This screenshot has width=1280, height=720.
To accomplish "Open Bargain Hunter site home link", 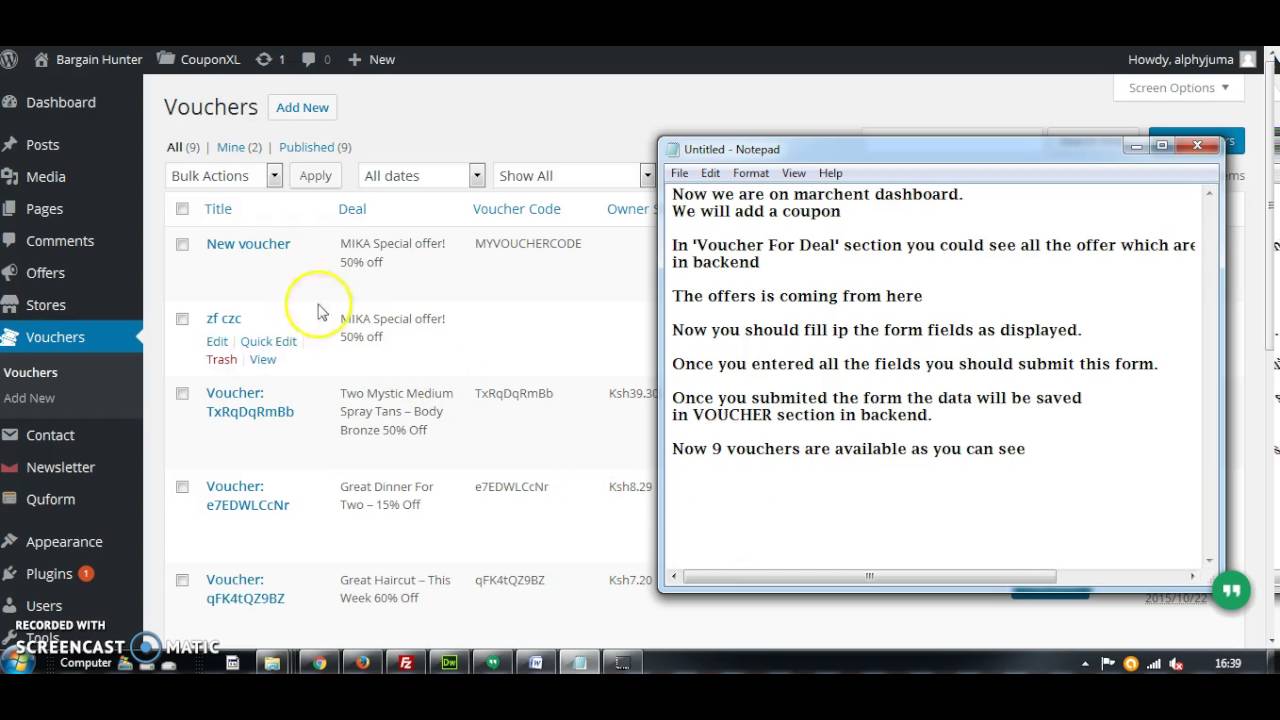I will [x=88, y=59].
